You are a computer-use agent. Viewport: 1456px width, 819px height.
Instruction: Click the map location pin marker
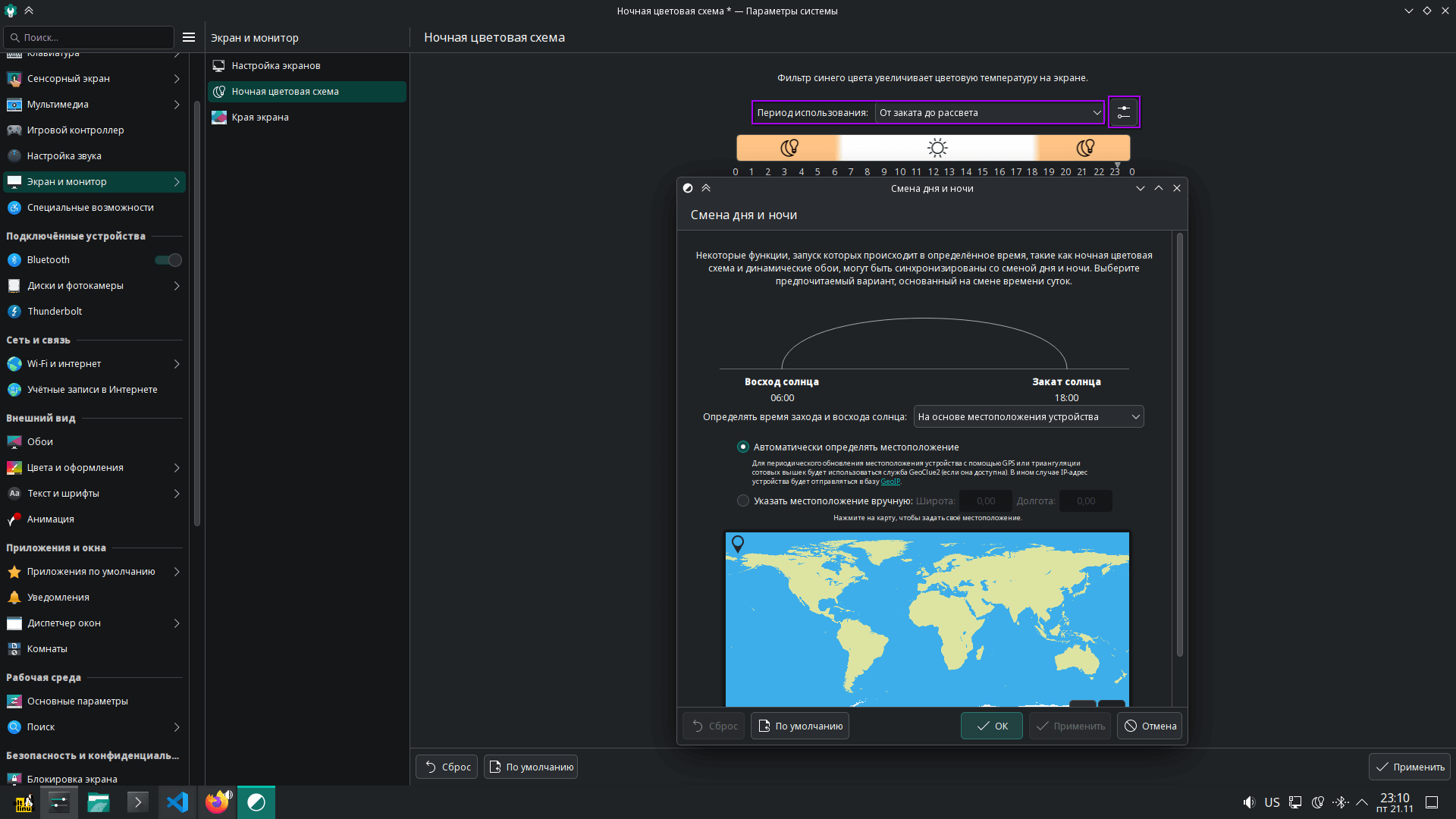point(737,543)
